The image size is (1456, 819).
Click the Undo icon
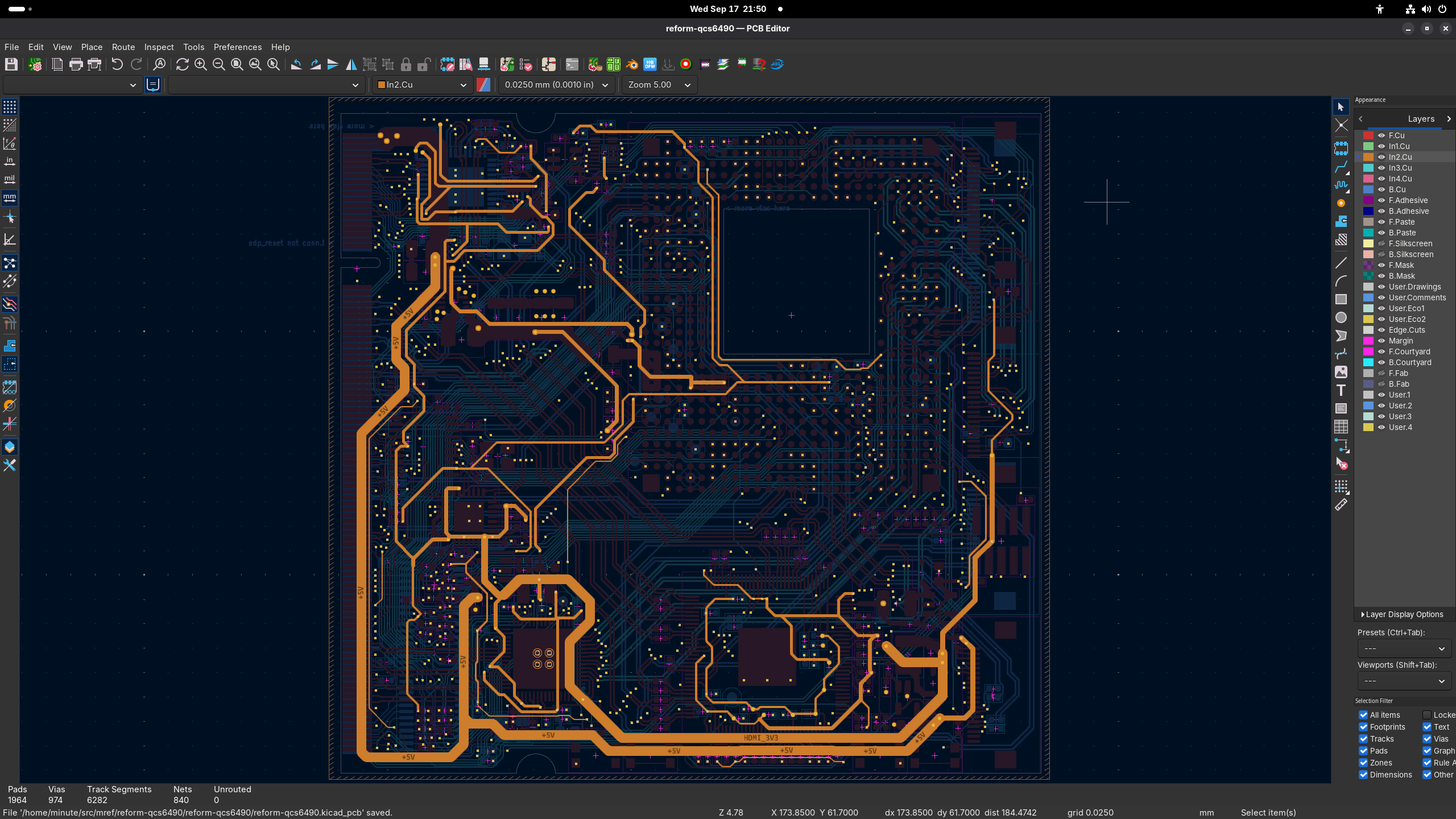tap(117, 64)
